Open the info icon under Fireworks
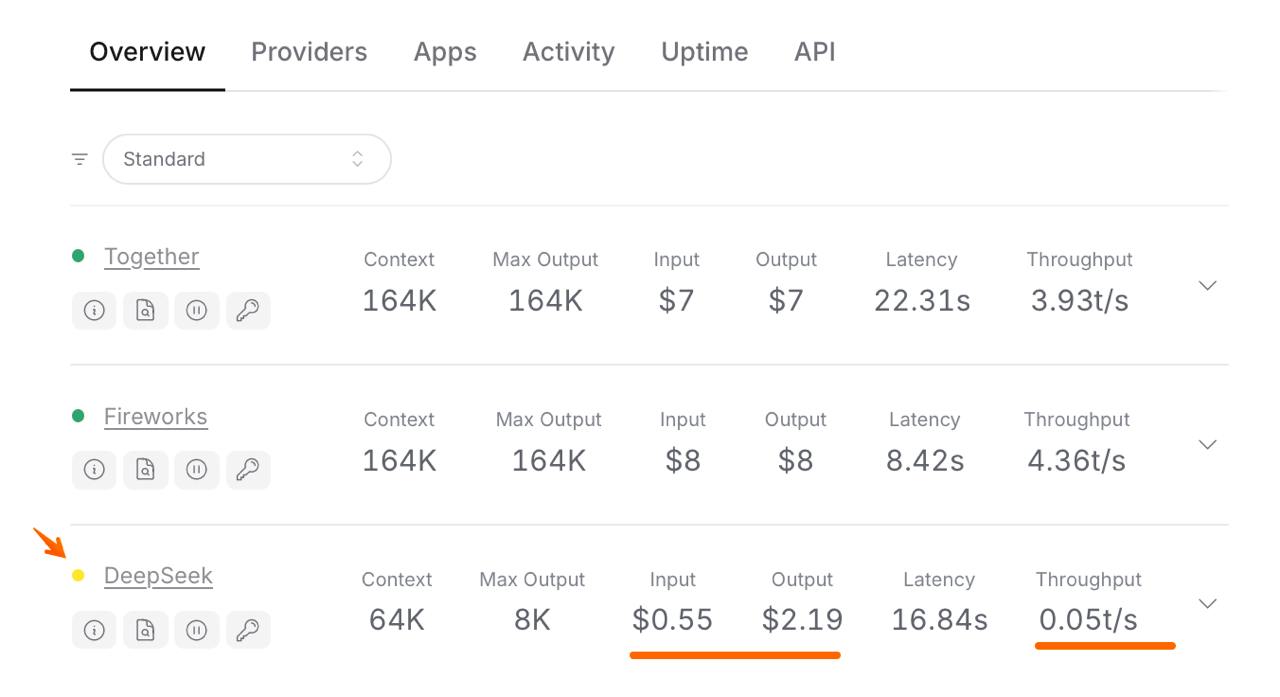 click(x=94, y=470)
